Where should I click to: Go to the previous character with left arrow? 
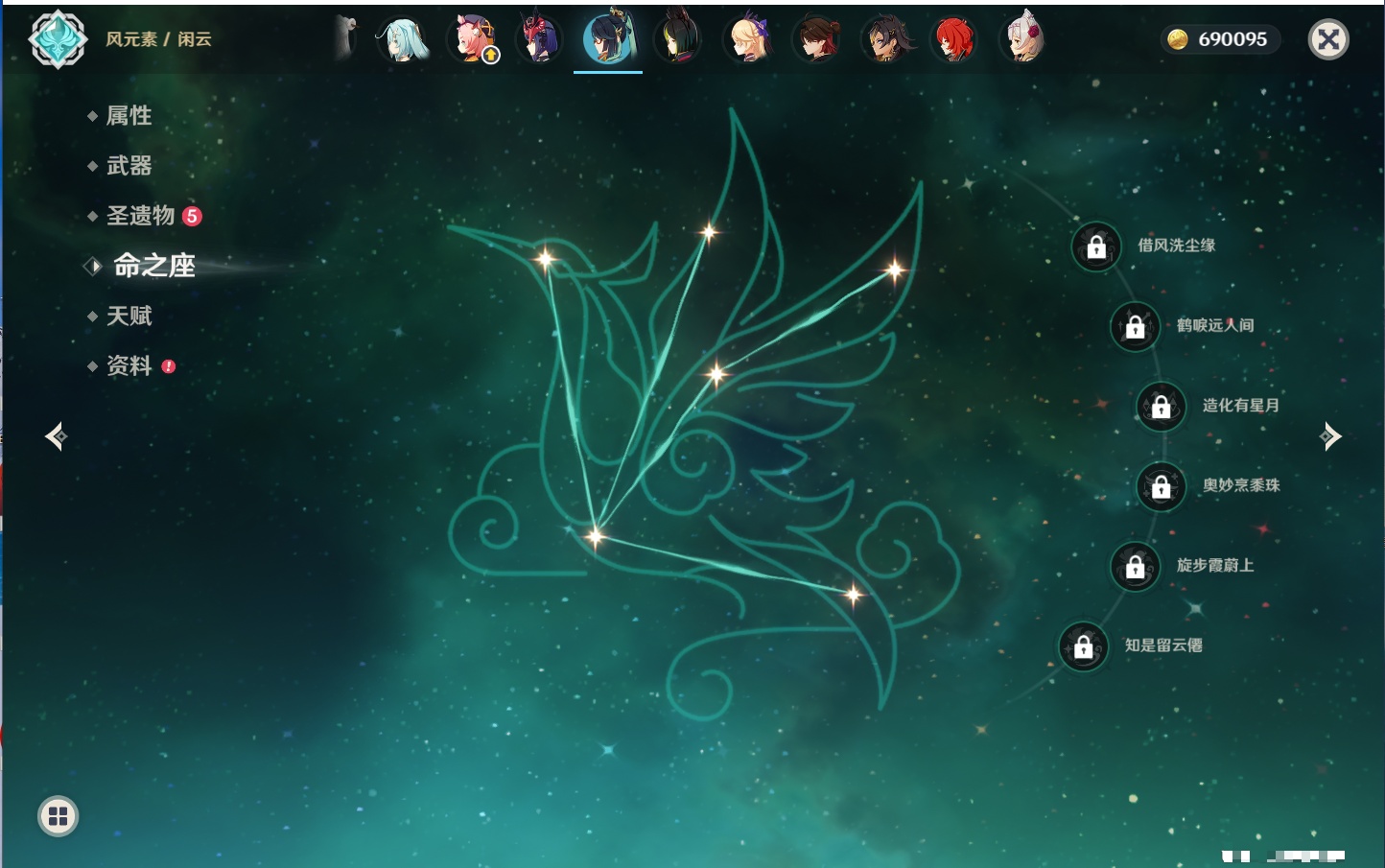point(56,436)
